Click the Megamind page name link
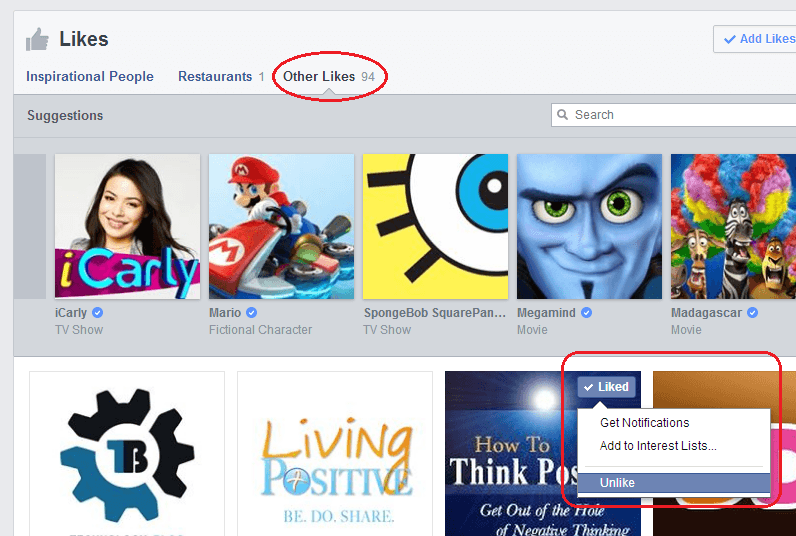Image resolution: width=796 pixels, height=536 pixels. 546,313
